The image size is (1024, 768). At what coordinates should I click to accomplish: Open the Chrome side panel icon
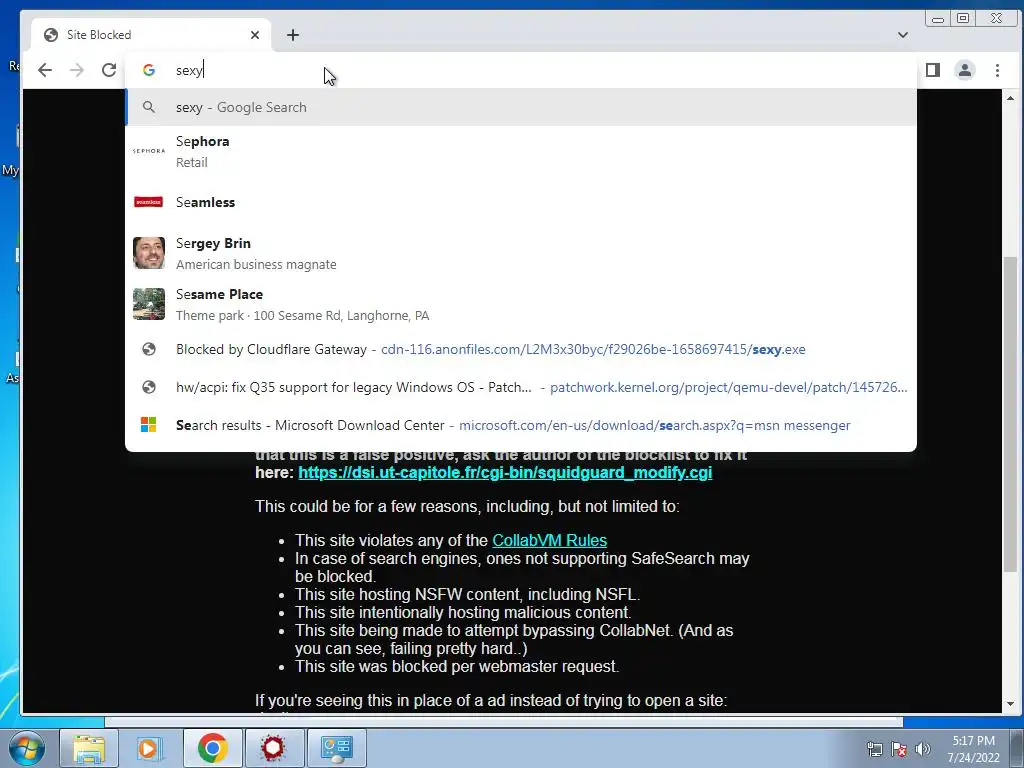pos(933,70)
